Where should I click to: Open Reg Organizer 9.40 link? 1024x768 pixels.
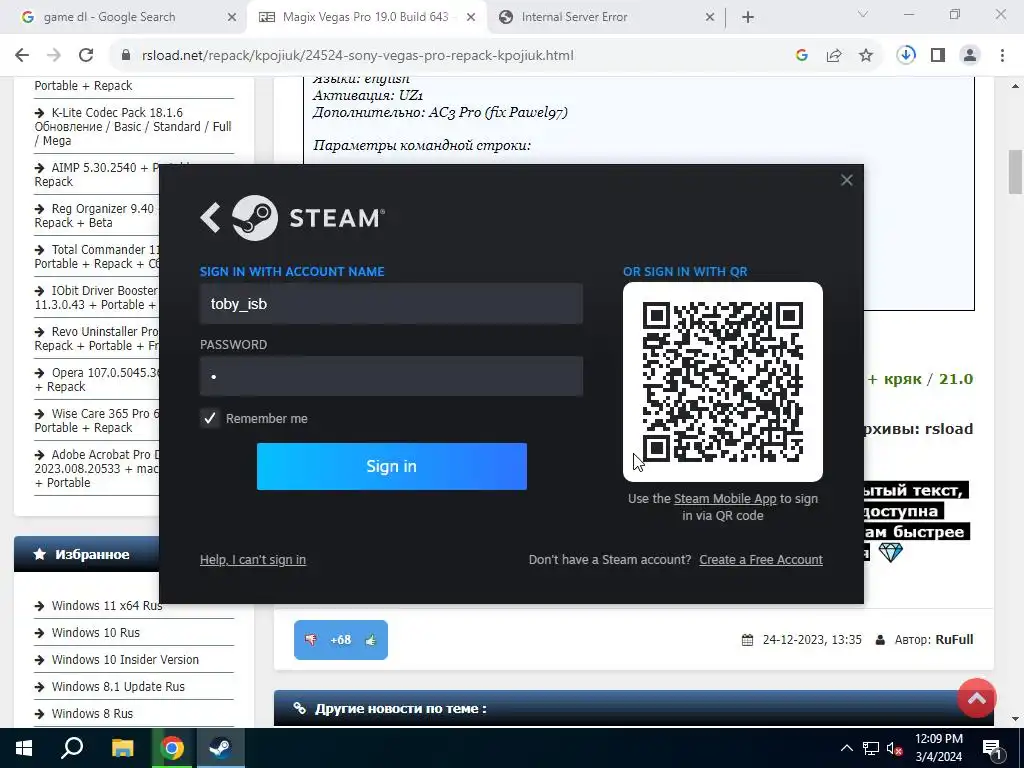point(97,216)
